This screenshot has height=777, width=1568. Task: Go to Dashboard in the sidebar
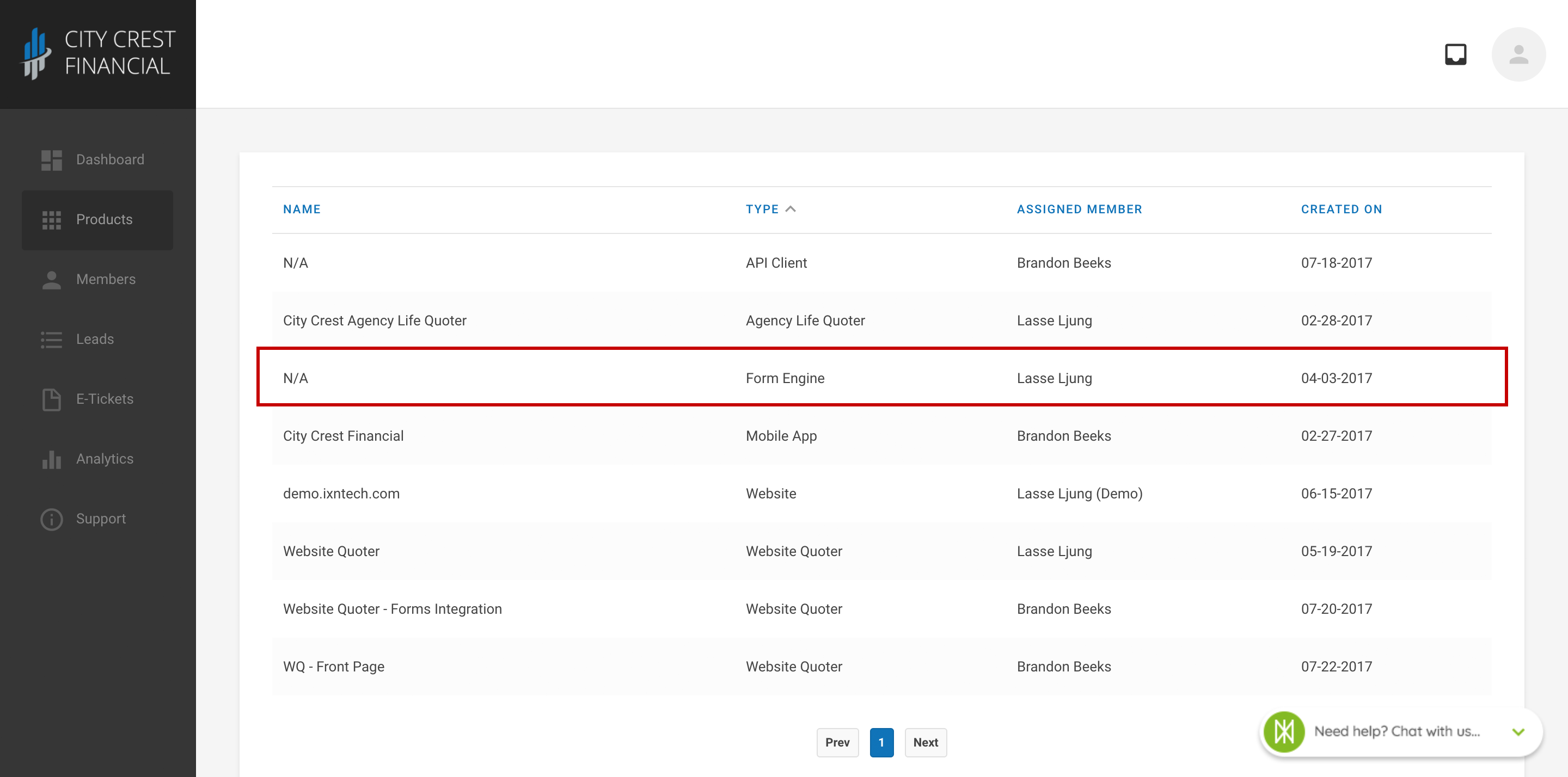pyautogui.click(x=97, y=159)
